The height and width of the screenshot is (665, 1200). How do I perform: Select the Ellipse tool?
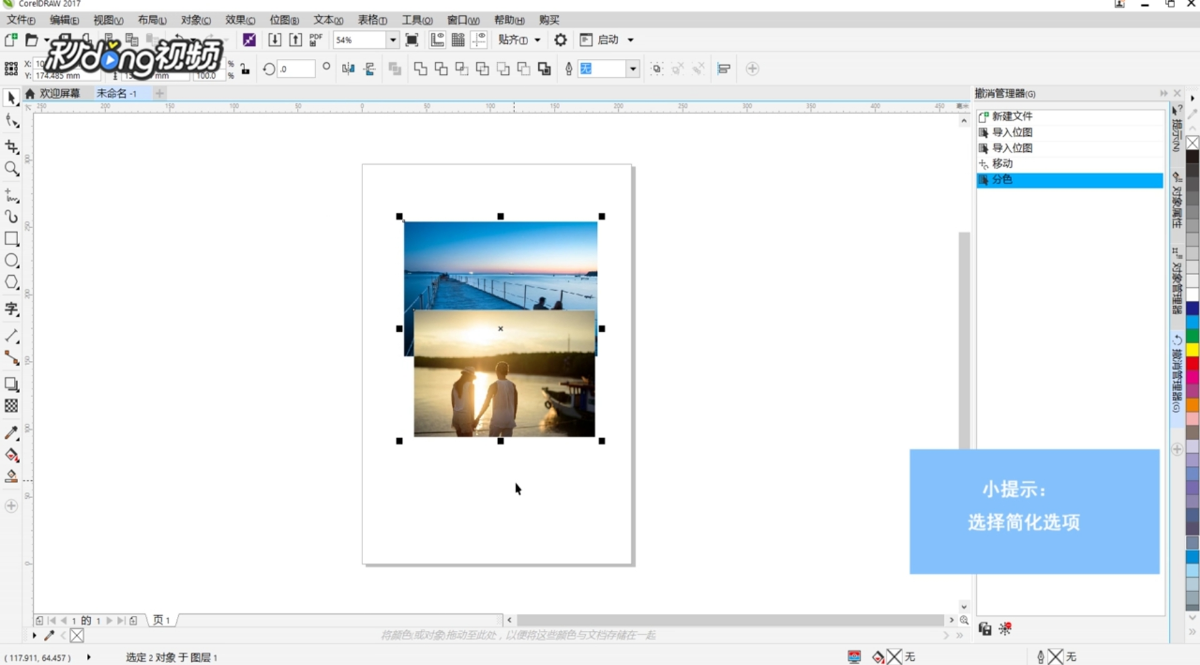tap(11, 261)
